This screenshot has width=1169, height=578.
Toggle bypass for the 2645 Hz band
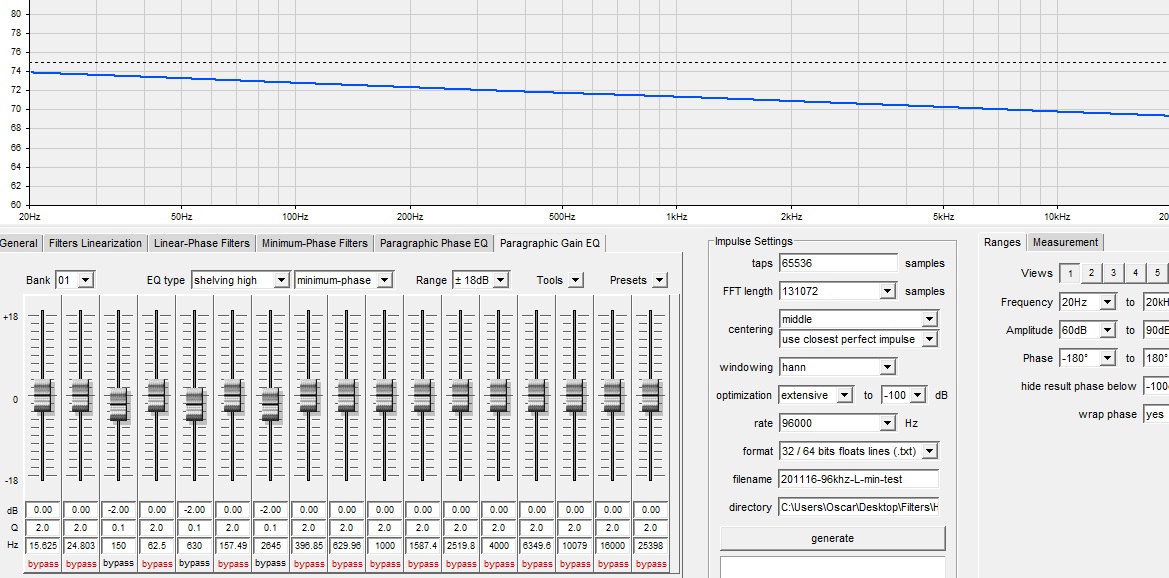coord(270,564)
